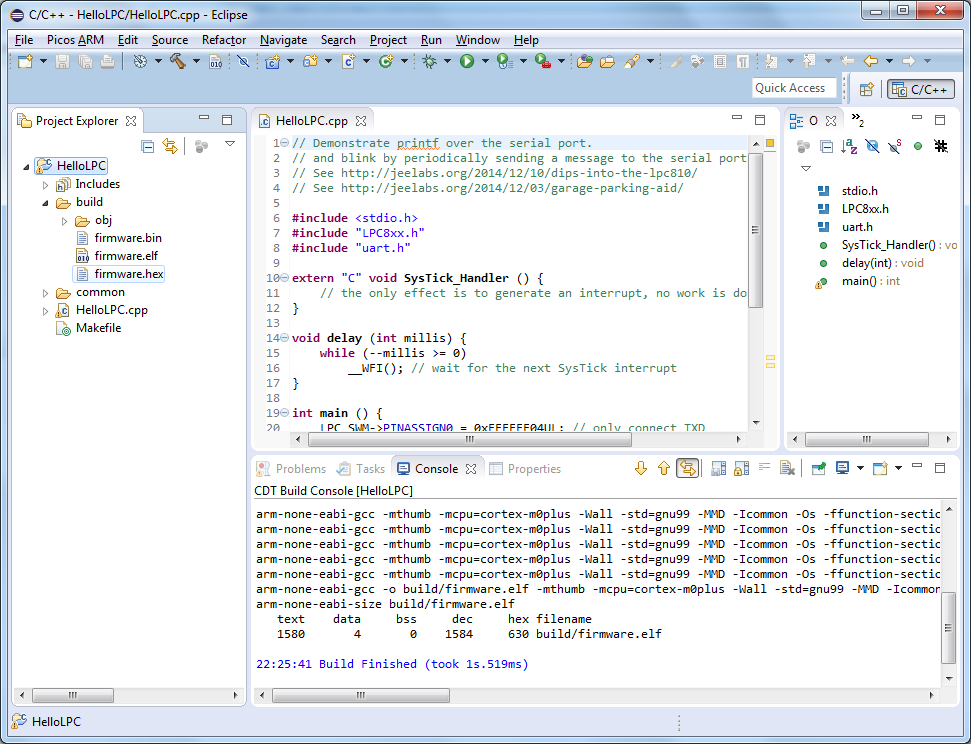Toggle Hide Non-Public Members green dot
The image size is (971, 744).
tap(918, 146)
